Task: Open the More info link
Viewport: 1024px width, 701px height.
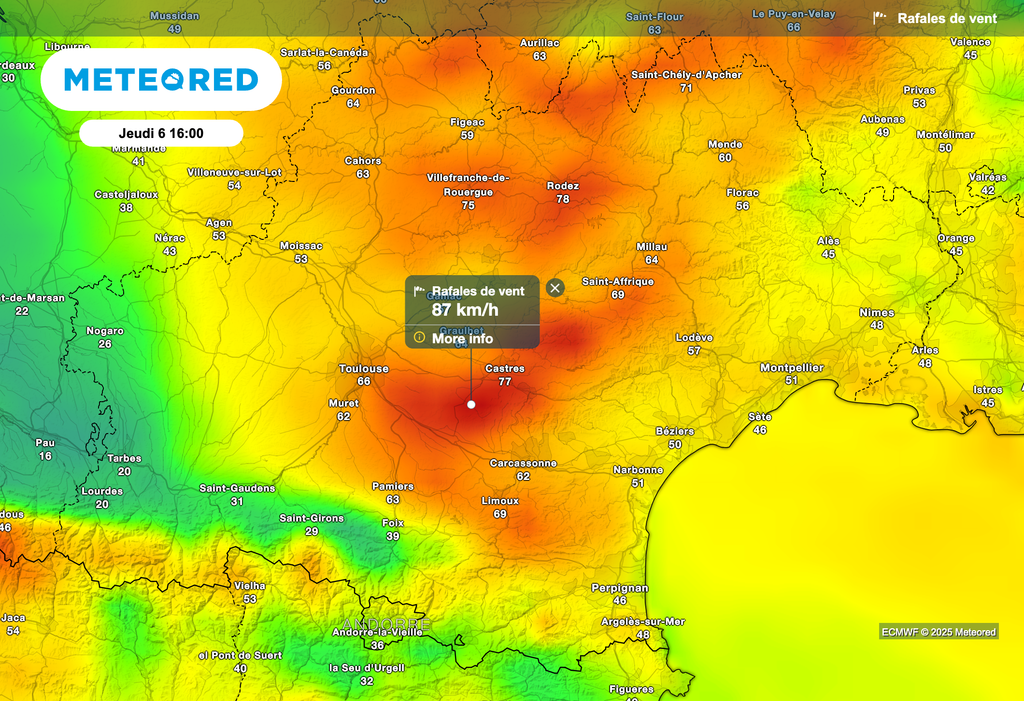Action: tap(462, 339)
